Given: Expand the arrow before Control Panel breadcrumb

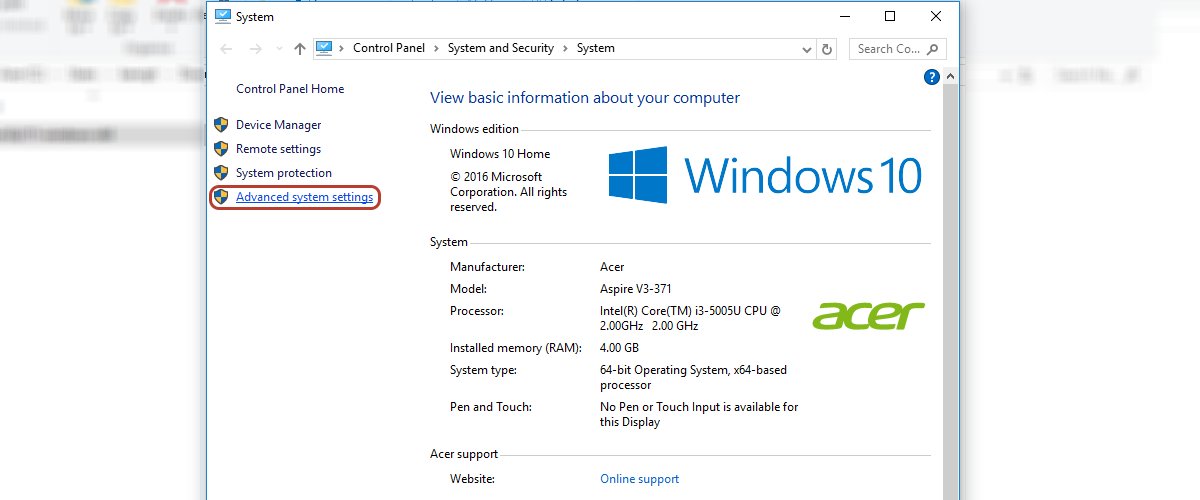Looking at the screenshot, I should coord(342,48).
